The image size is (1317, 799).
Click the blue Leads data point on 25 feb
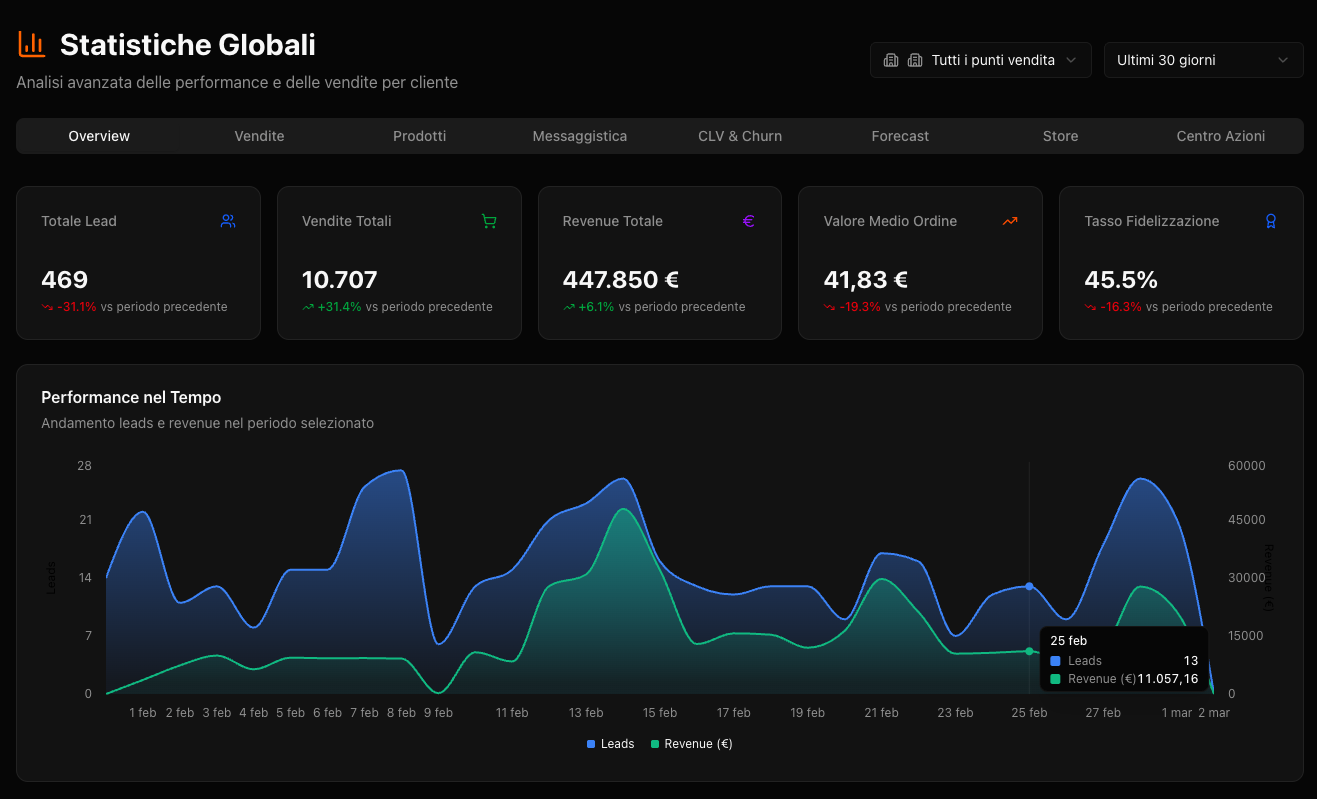click(1029, 586)
